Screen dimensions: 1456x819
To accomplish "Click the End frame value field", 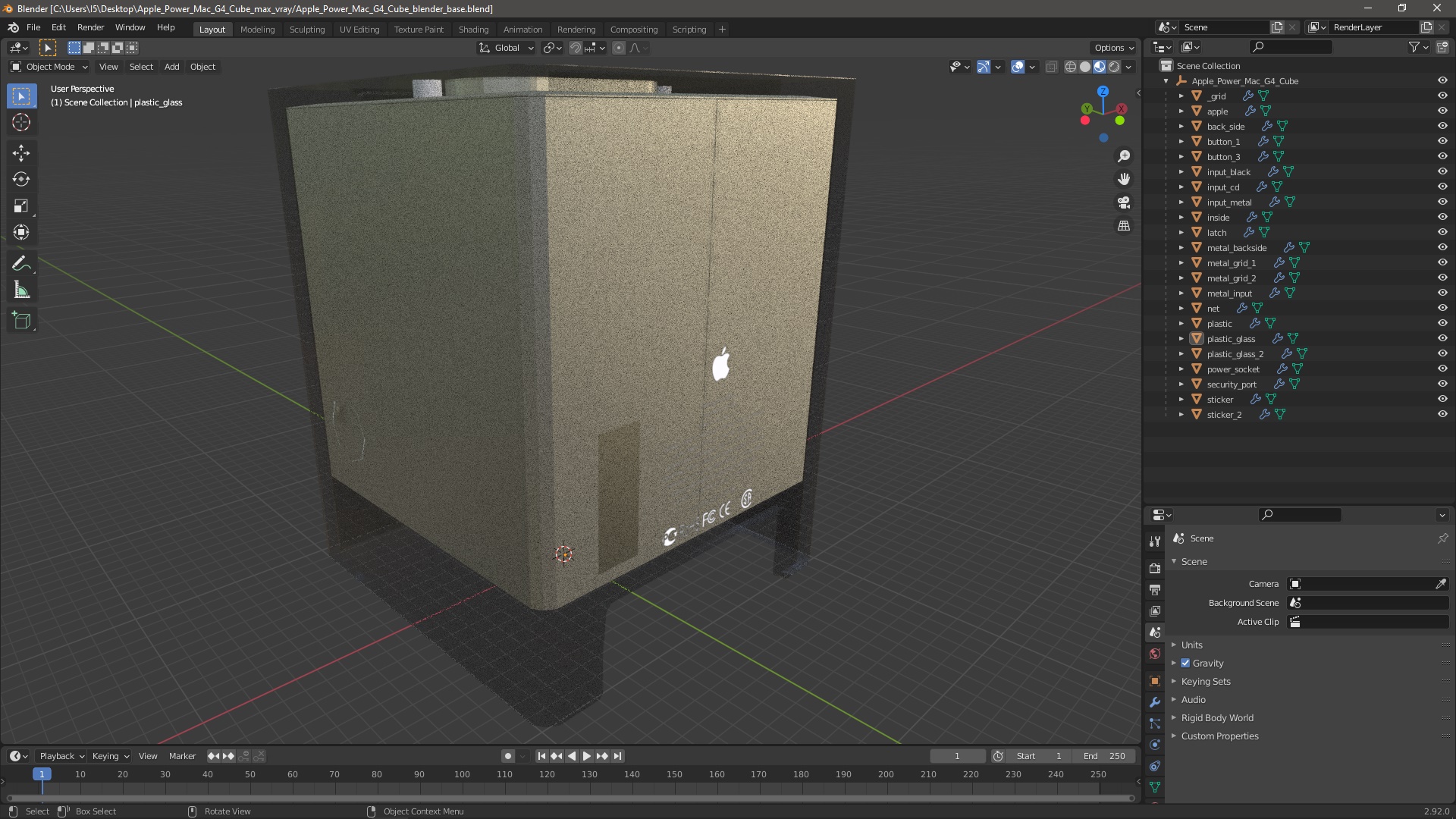I will click(1104, 756).
